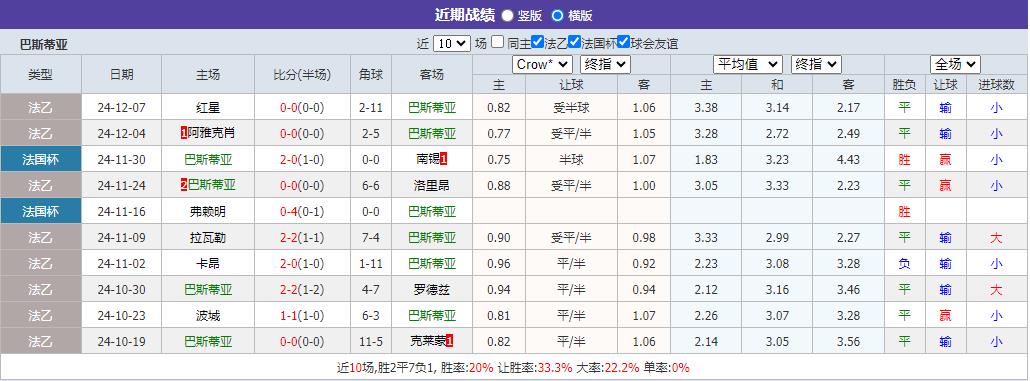Click the 角球 column header
1030x381 pixels.
[371, 74]
